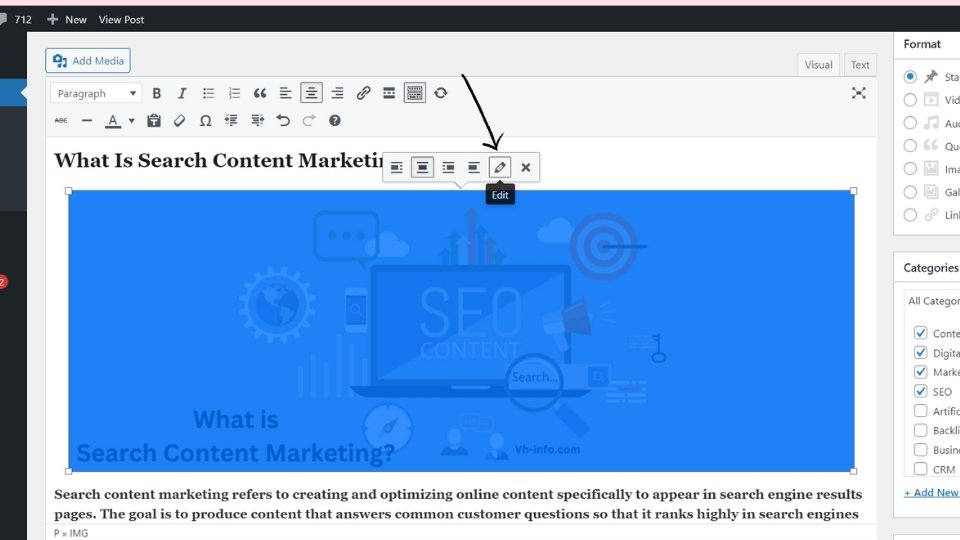960x540 pixels.
Task: Uncheck the SEO category checkbox
Action: pyautogui.click(x=920, y=391)
